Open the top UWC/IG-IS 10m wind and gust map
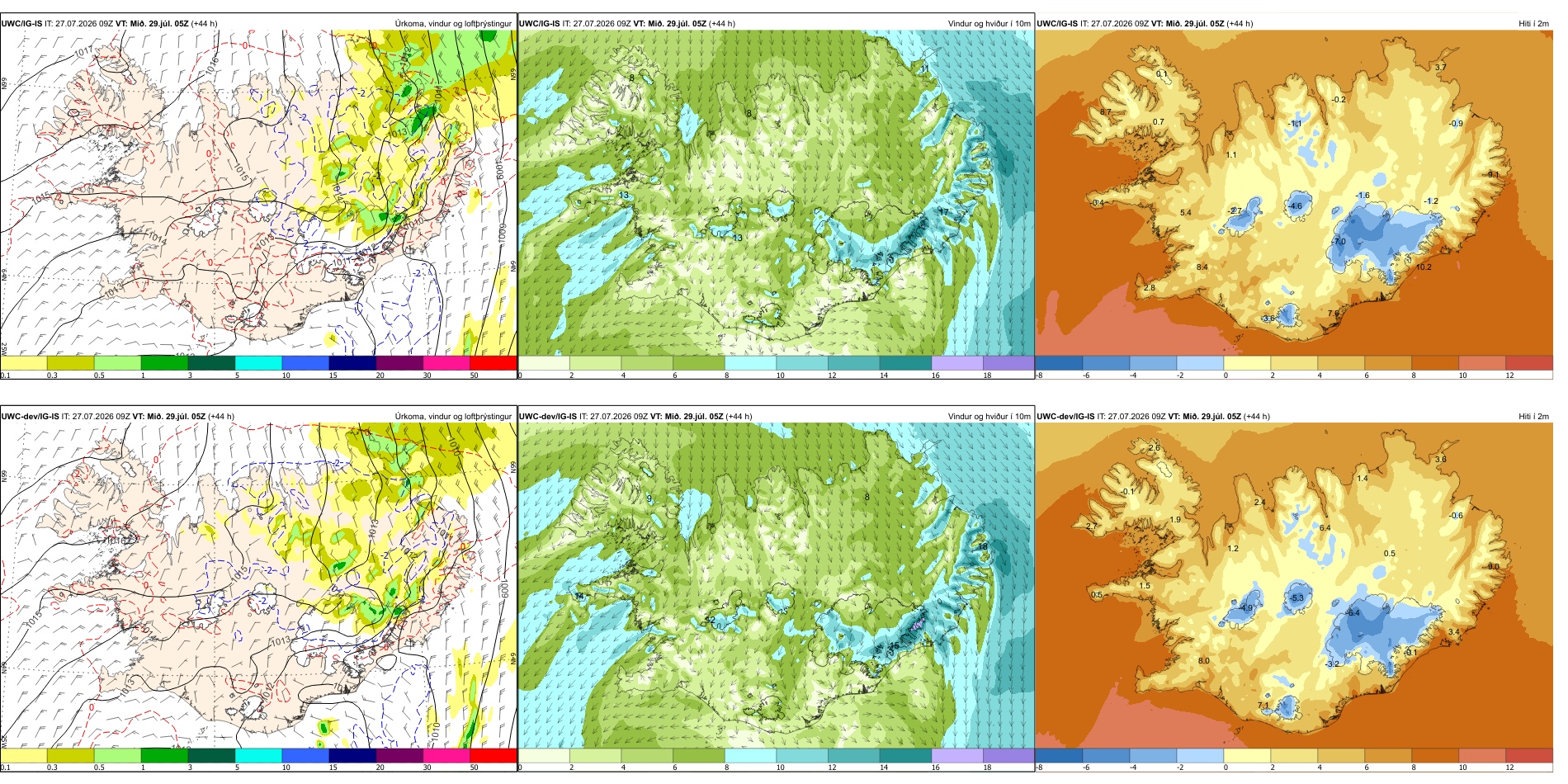Viewport: 1568px width, 784px height. click(x=776, y=193)
